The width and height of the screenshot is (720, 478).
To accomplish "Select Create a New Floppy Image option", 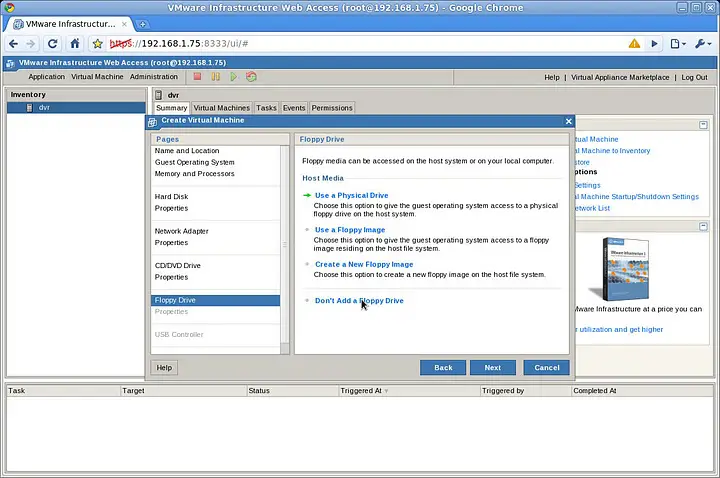I will click(364, 264).
